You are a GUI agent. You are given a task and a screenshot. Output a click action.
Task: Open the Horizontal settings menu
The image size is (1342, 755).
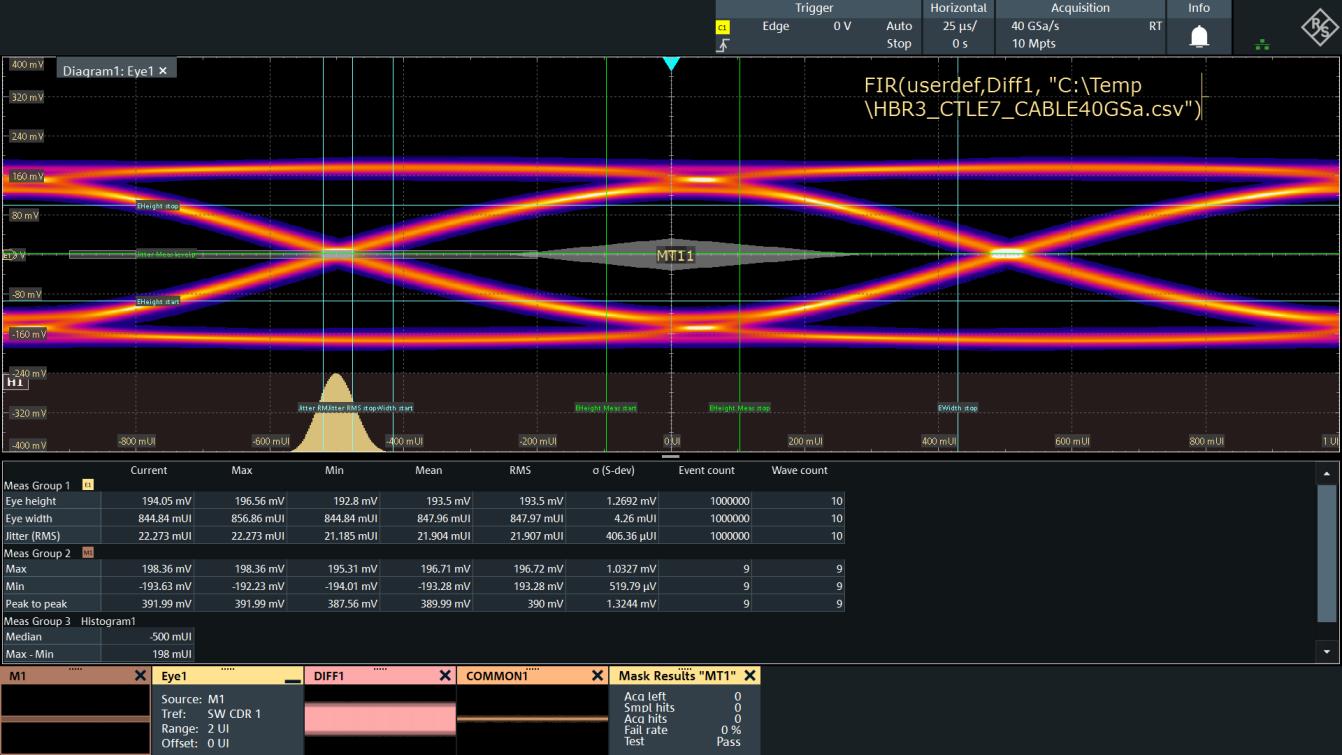pyautogui.click(x=958, y=8)
